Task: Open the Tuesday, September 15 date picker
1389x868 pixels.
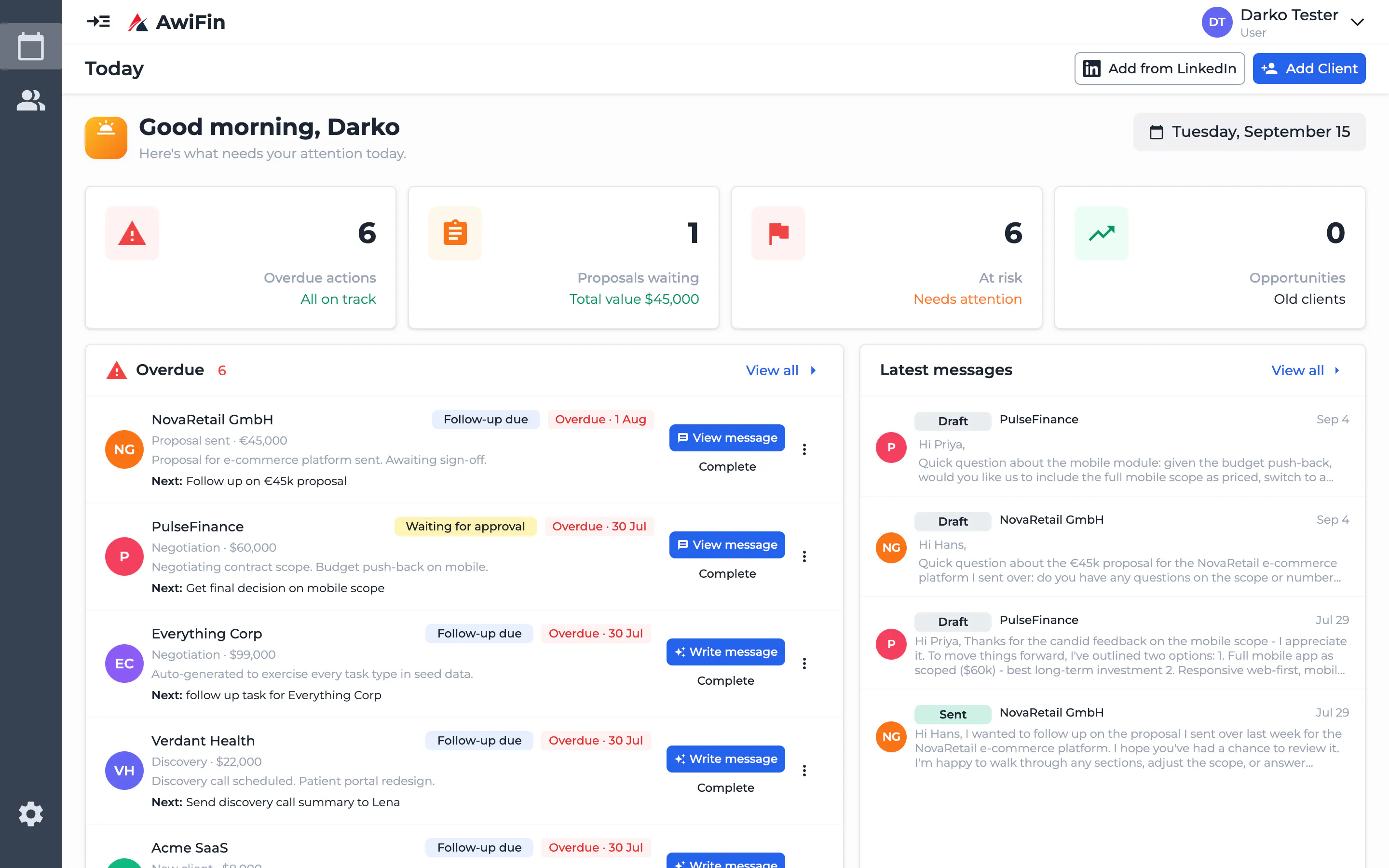Action: pyautogui.click(x=1249, y=132)
